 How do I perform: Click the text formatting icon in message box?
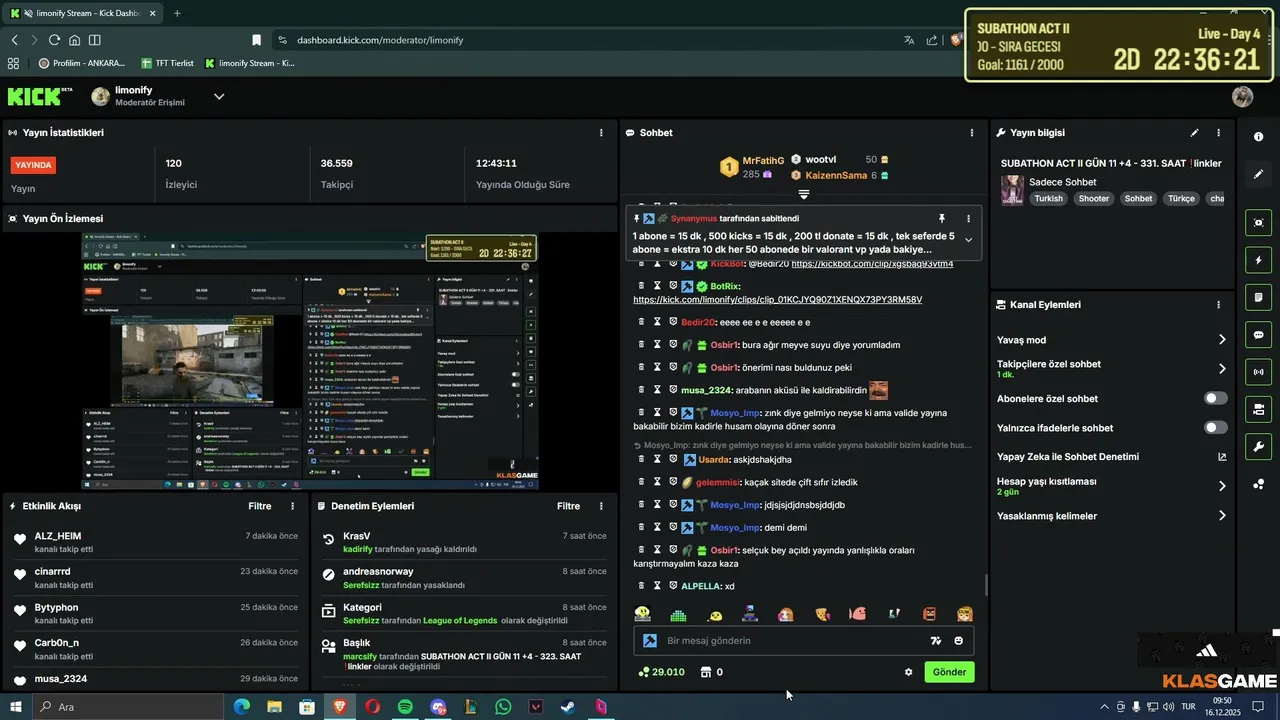936,641
